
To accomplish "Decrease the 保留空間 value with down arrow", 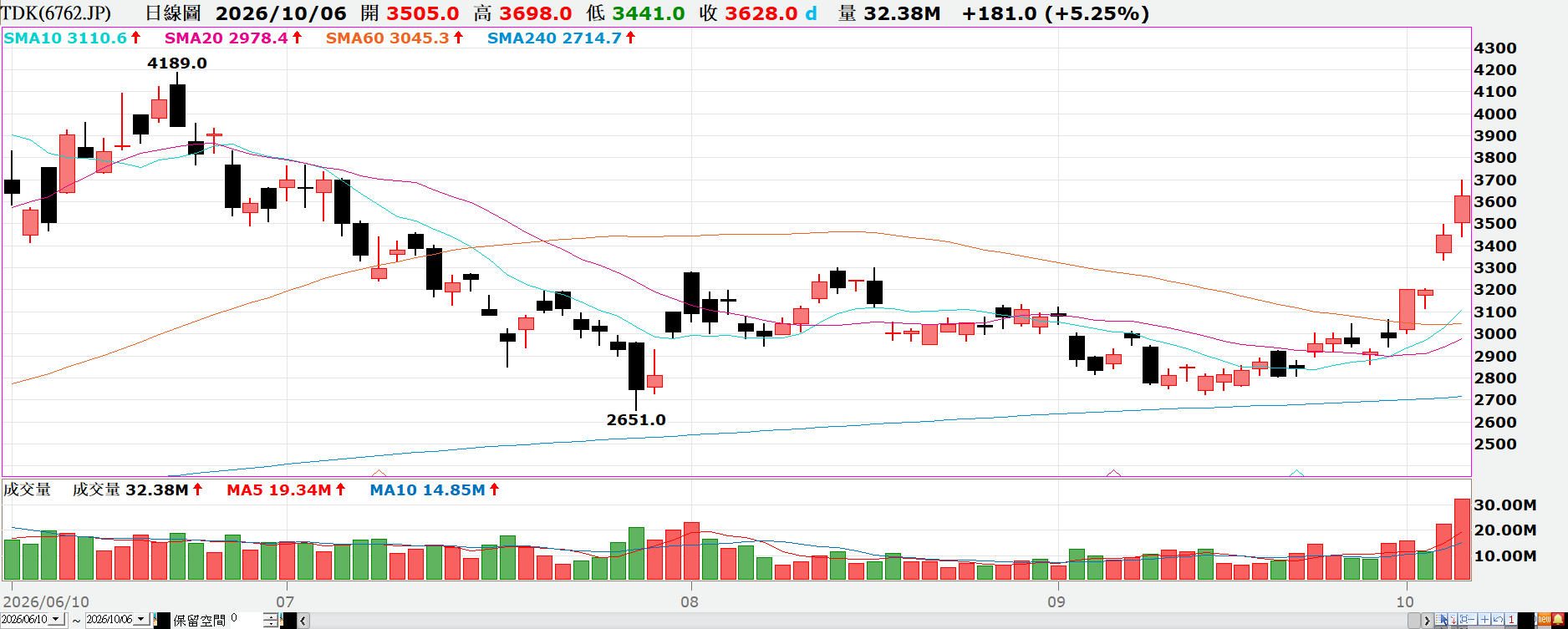I will tap(271, 623).
